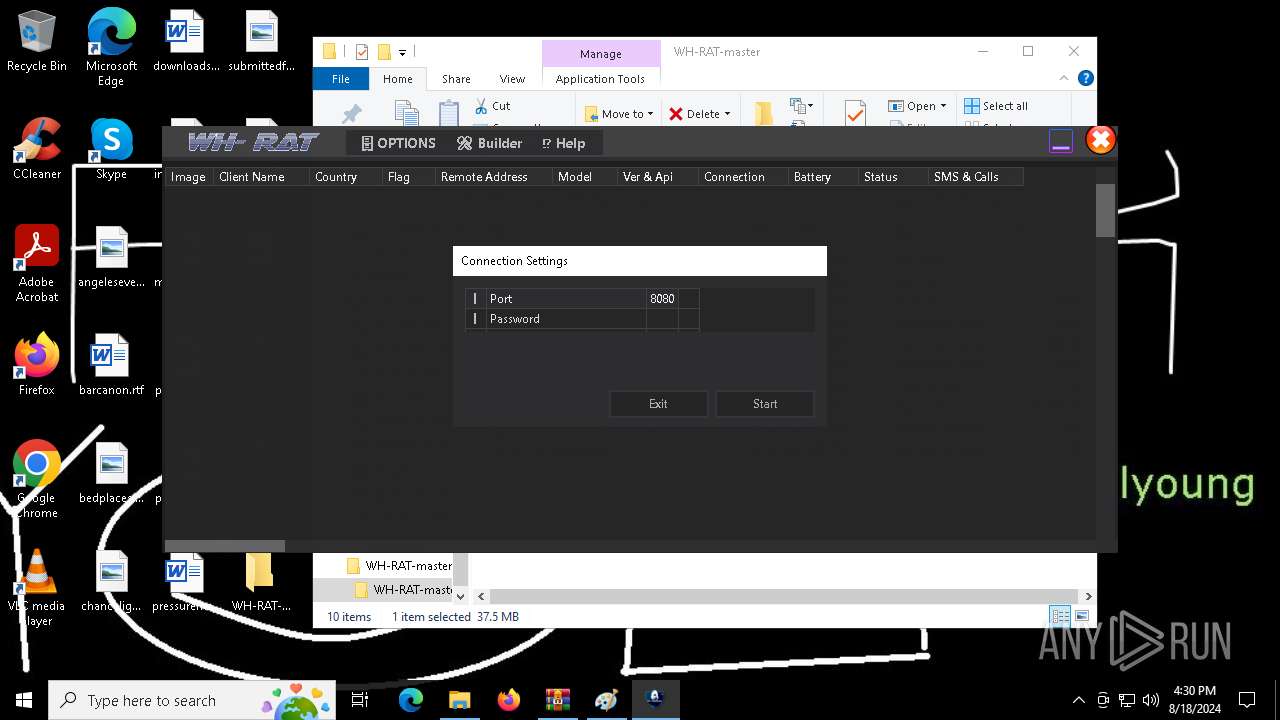Image resolution: width=1280 pixels, height=720 pixels.
Task: Open Firefox desktop shortcut
Action: [37, 365]
